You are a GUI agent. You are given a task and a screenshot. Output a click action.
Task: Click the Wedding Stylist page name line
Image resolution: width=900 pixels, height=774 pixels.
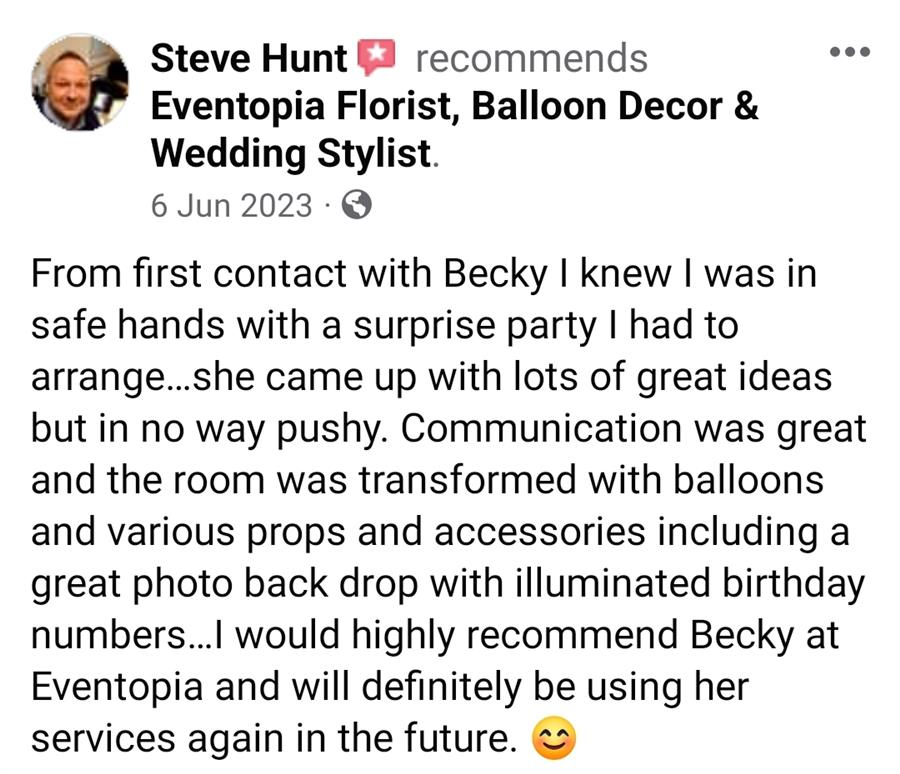point(291,154)
